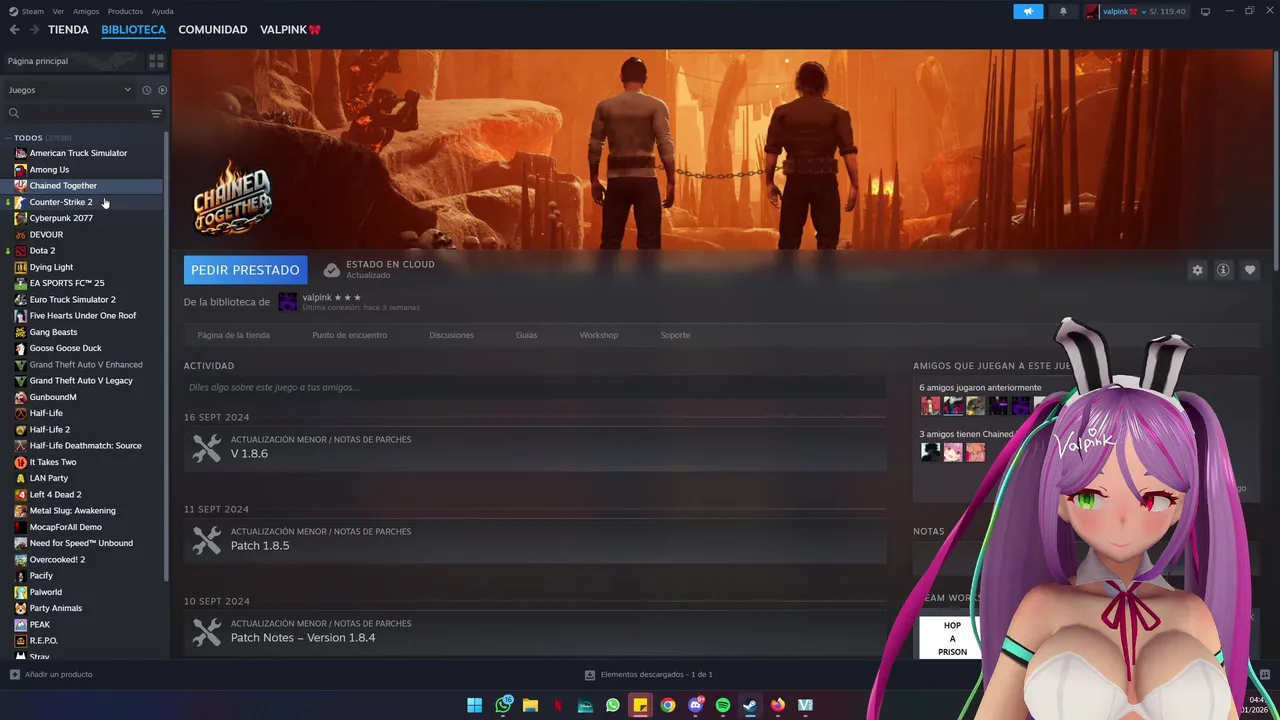1280x720 pixels.
Task: Open the collections grid view icon
Action: tap(156, 61)
